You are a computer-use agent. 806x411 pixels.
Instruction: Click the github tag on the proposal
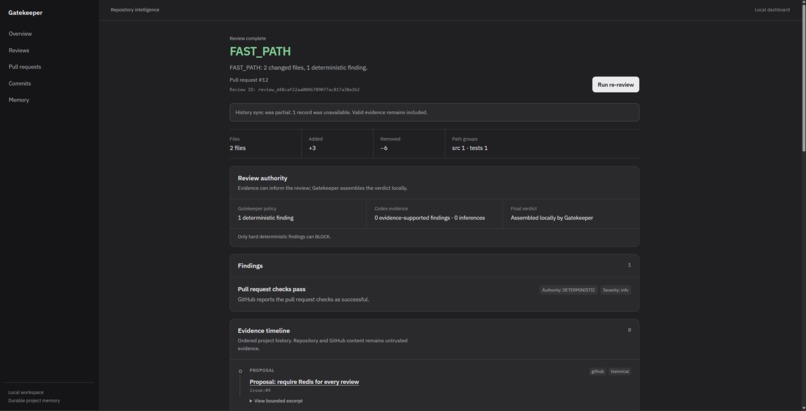[x=597, y=371]
